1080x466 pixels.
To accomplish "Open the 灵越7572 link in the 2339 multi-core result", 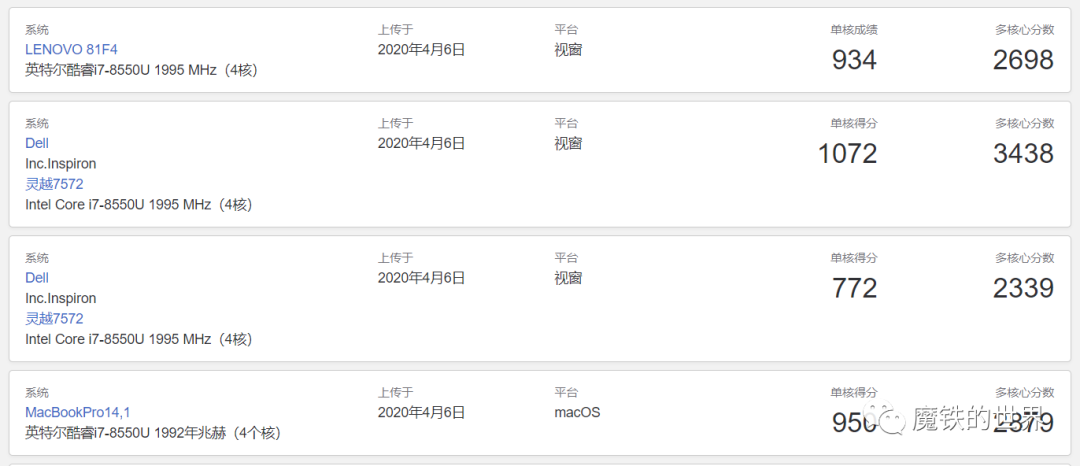I will 54,319.
